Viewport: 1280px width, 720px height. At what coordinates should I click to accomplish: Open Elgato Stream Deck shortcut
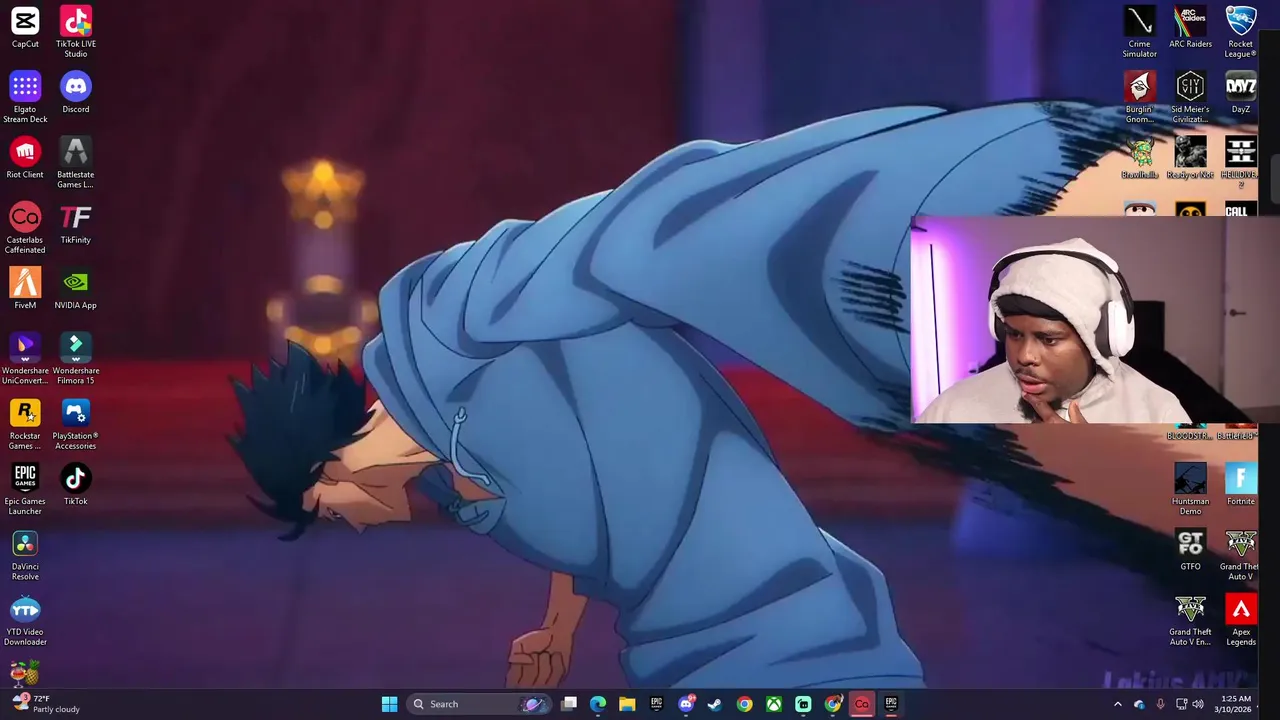pos(25,96)
